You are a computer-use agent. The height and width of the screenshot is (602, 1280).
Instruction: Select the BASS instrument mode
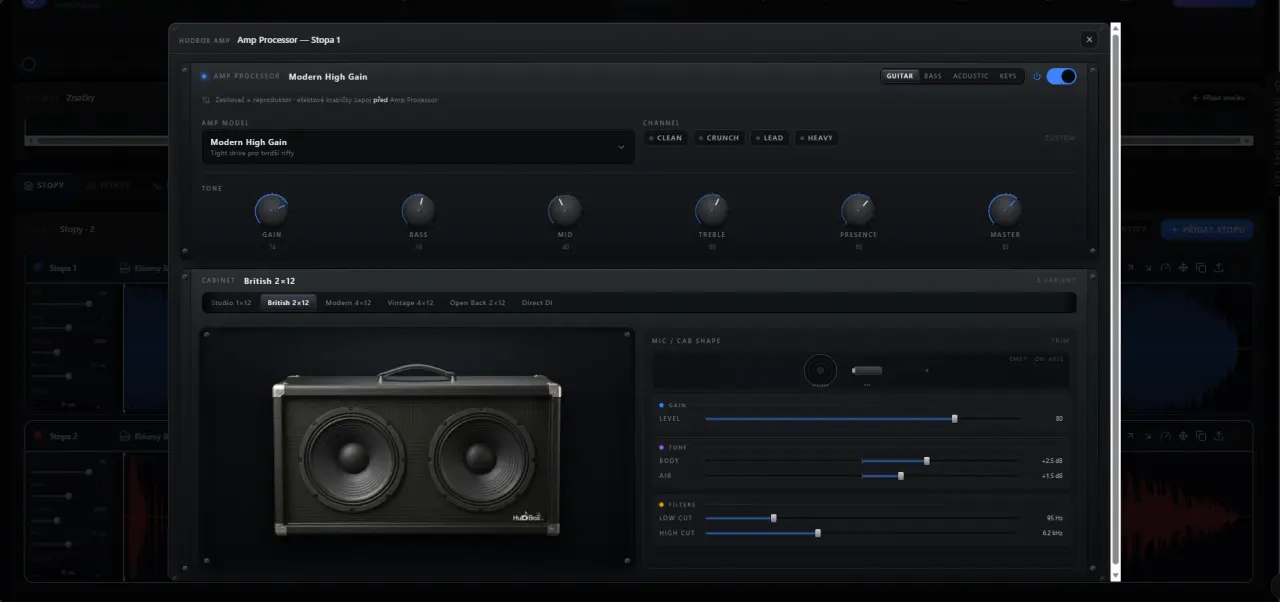coord(932,76)
